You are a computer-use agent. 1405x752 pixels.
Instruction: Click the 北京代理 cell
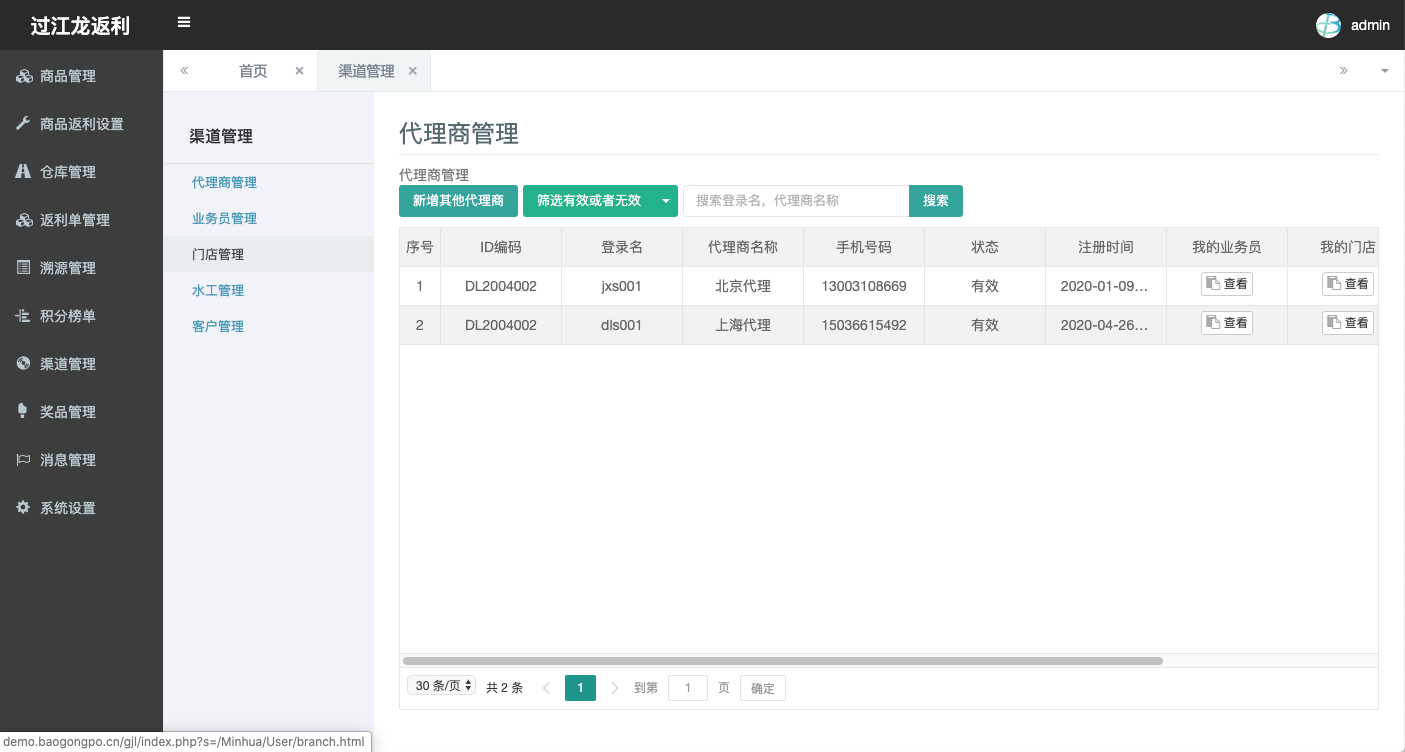(743, 286)
